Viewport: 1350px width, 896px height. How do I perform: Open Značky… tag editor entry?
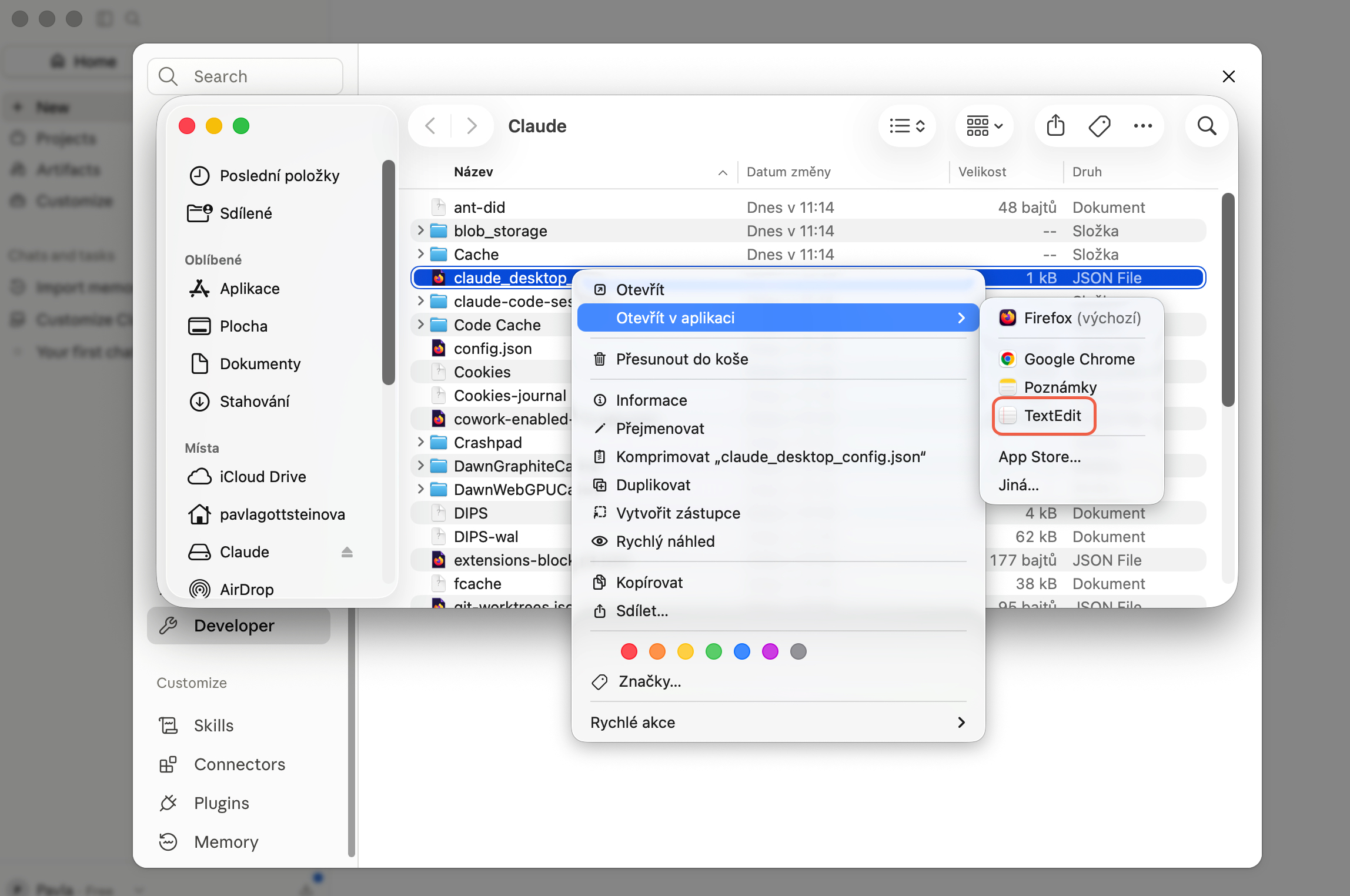[x=778, y=681]
